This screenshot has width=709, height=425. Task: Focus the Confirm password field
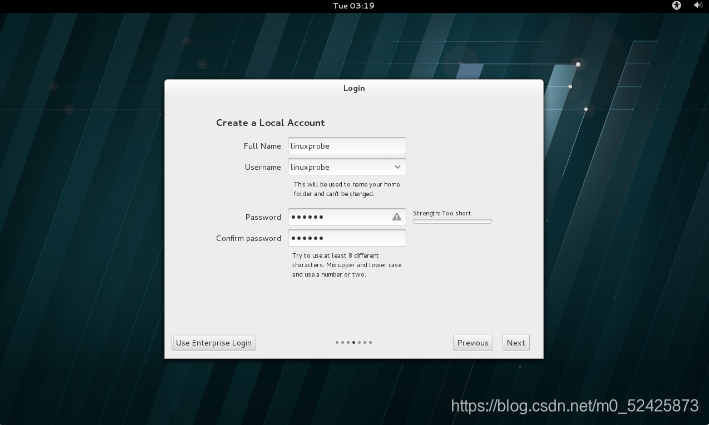coord(347,238)
